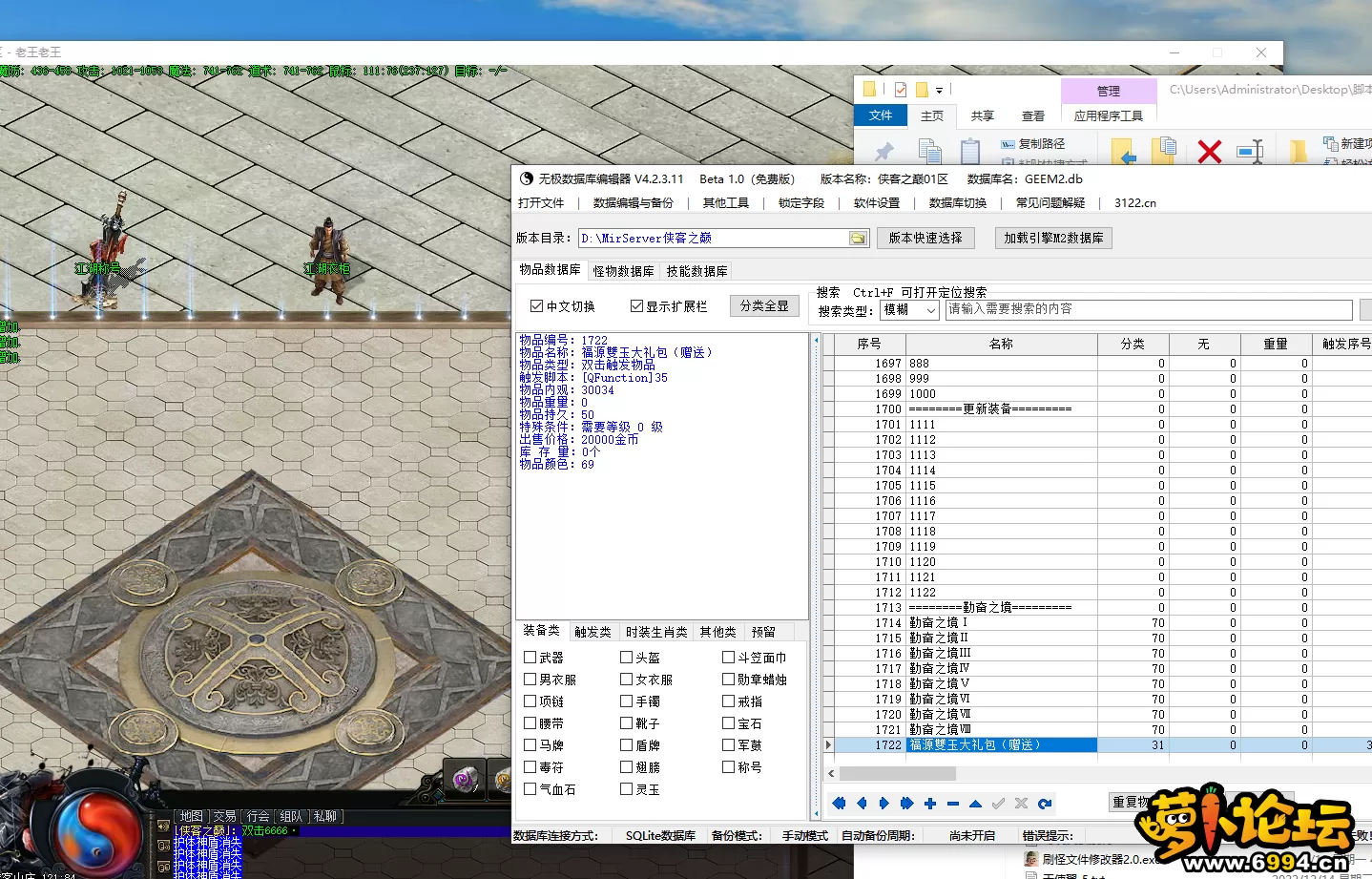Viewport: 1372px width, 879px height.
Task: Add a new record with plus icon
Action: pyautogui.click(x=929, y=804)
